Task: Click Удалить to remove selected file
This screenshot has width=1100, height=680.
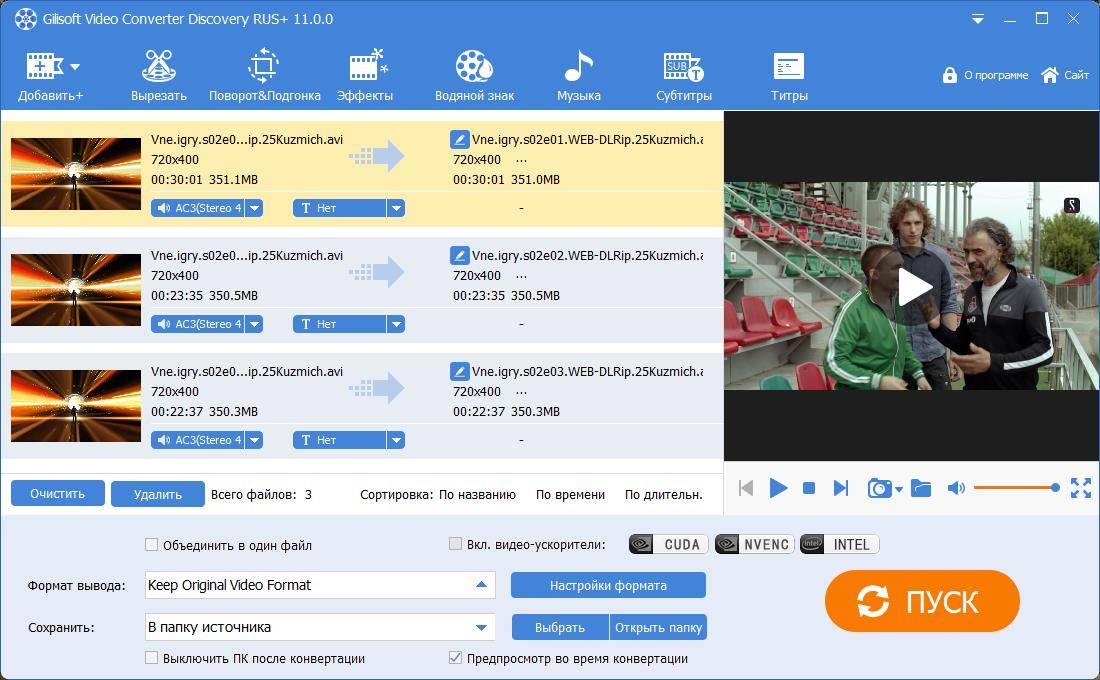Action: point(158,494)
